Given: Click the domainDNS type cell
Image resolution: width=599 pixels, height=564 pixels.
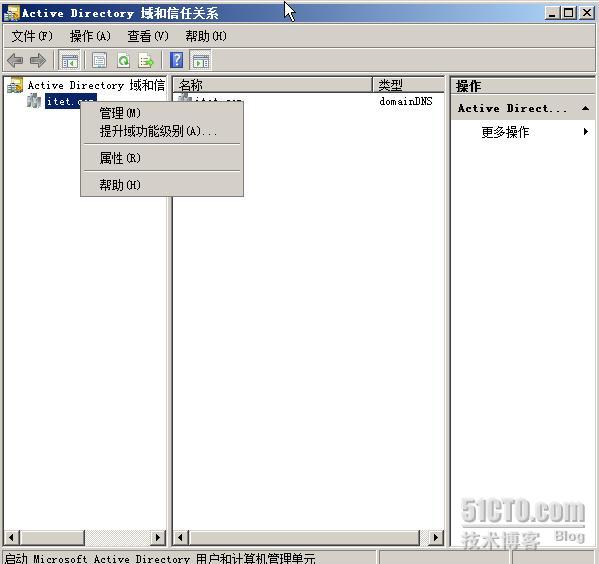Looking at the screenshot, I should [x=406, y=101].
